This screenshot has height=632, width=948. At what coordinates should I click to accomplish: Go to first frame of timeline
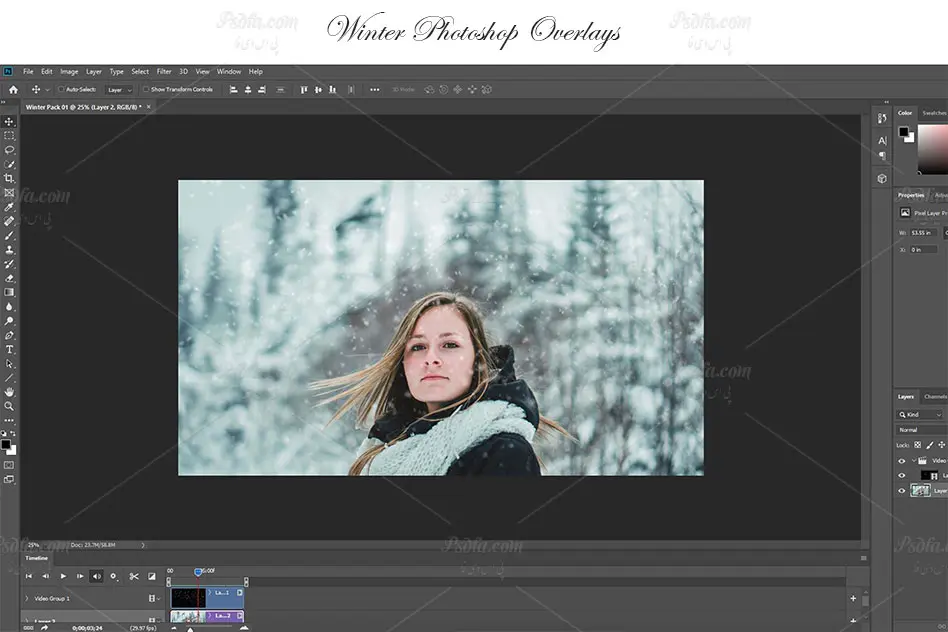coord(28,576)
